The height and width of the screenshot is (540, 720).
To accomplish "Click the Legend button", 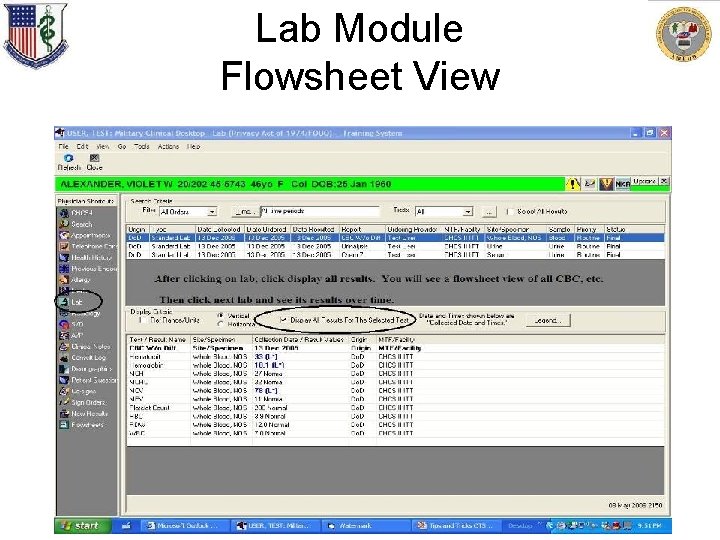I will pyautogui.click(x=548, y=320).
